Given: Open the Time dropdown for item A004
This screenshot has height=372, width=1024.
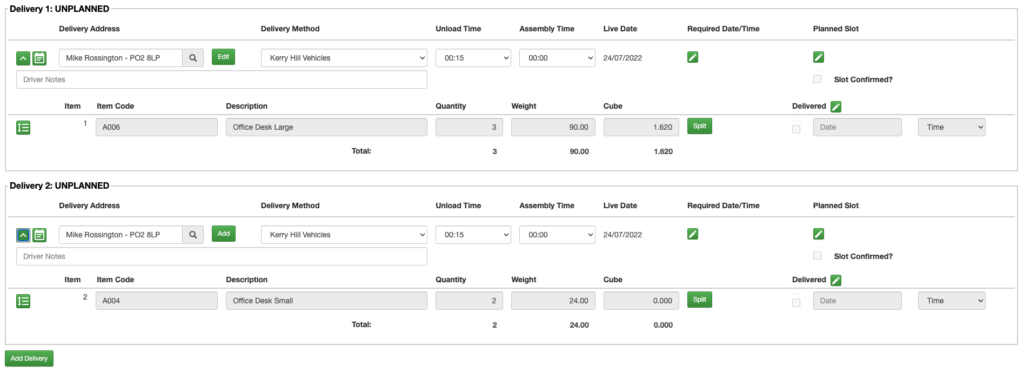Looking at the screenshot, I should [952, 301].
